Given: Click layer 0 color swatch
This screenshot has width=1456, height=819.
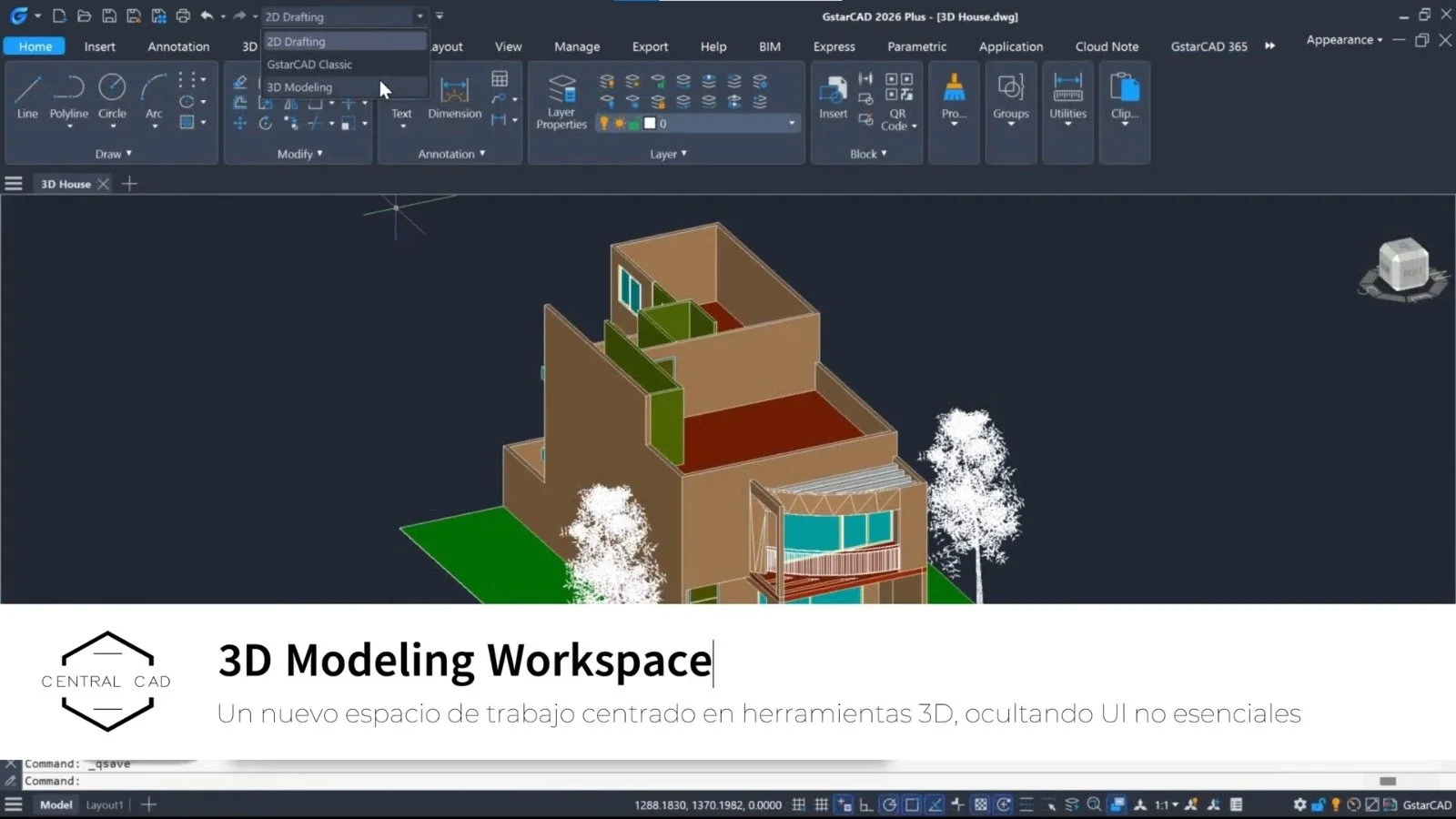Looking at the screenshot, I should point(650,123).
